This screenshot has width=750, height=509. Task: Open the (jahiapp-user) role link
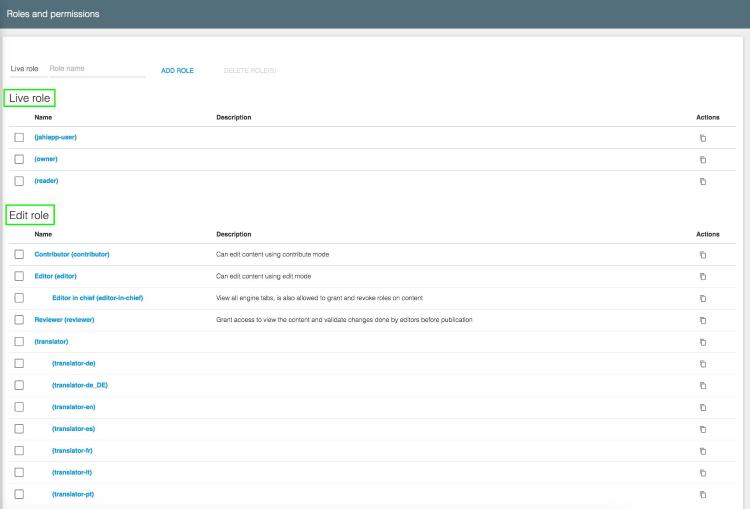tap(55, 137)
